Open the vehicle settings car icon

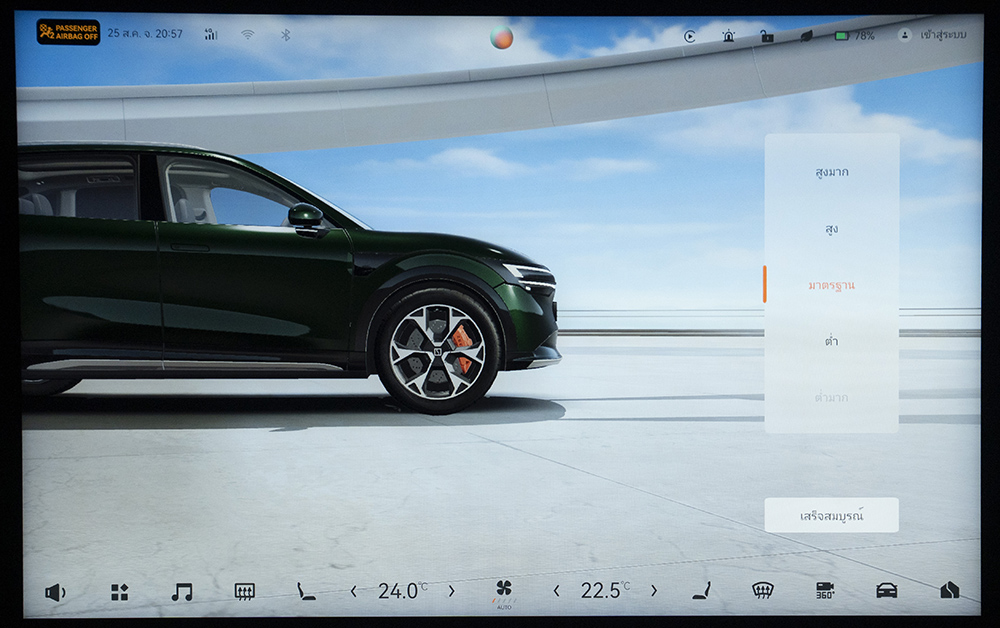886,591
